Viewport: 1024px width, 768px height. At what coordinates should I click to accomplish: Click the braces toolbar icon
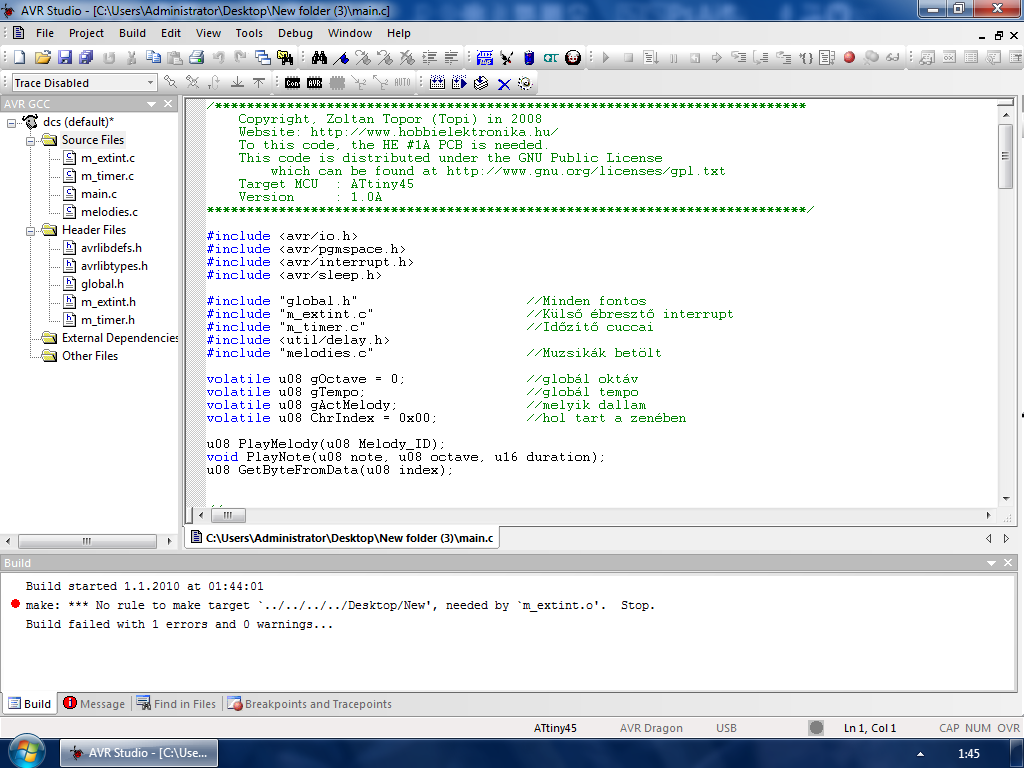[x=806, y=57]
